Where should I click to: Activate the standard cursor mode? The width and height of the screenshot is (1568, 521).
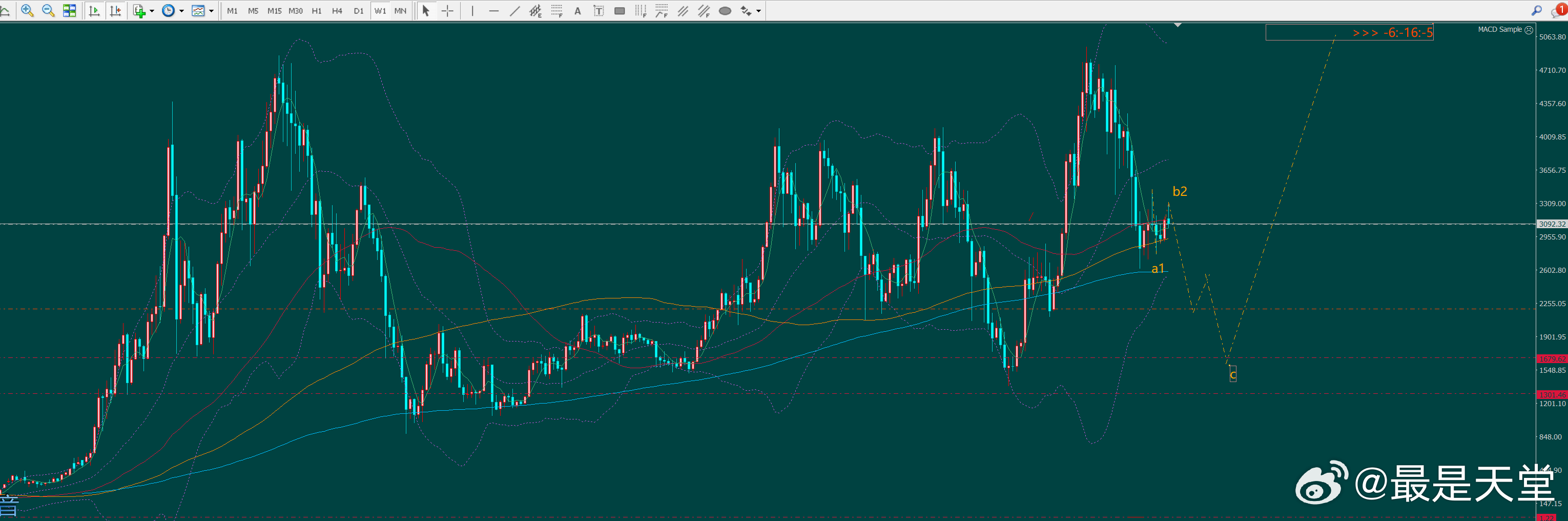point(426,10)
